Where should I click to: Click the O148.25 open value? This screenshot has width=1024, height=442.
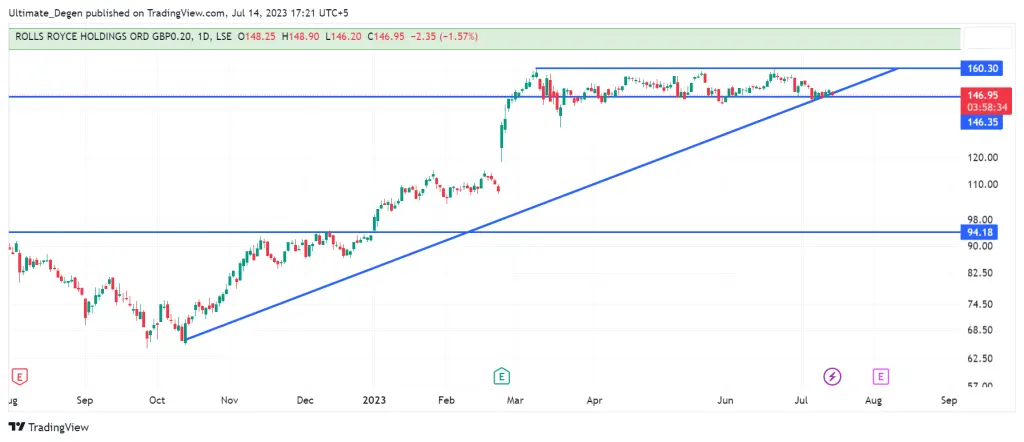click(x=258, y=37)
